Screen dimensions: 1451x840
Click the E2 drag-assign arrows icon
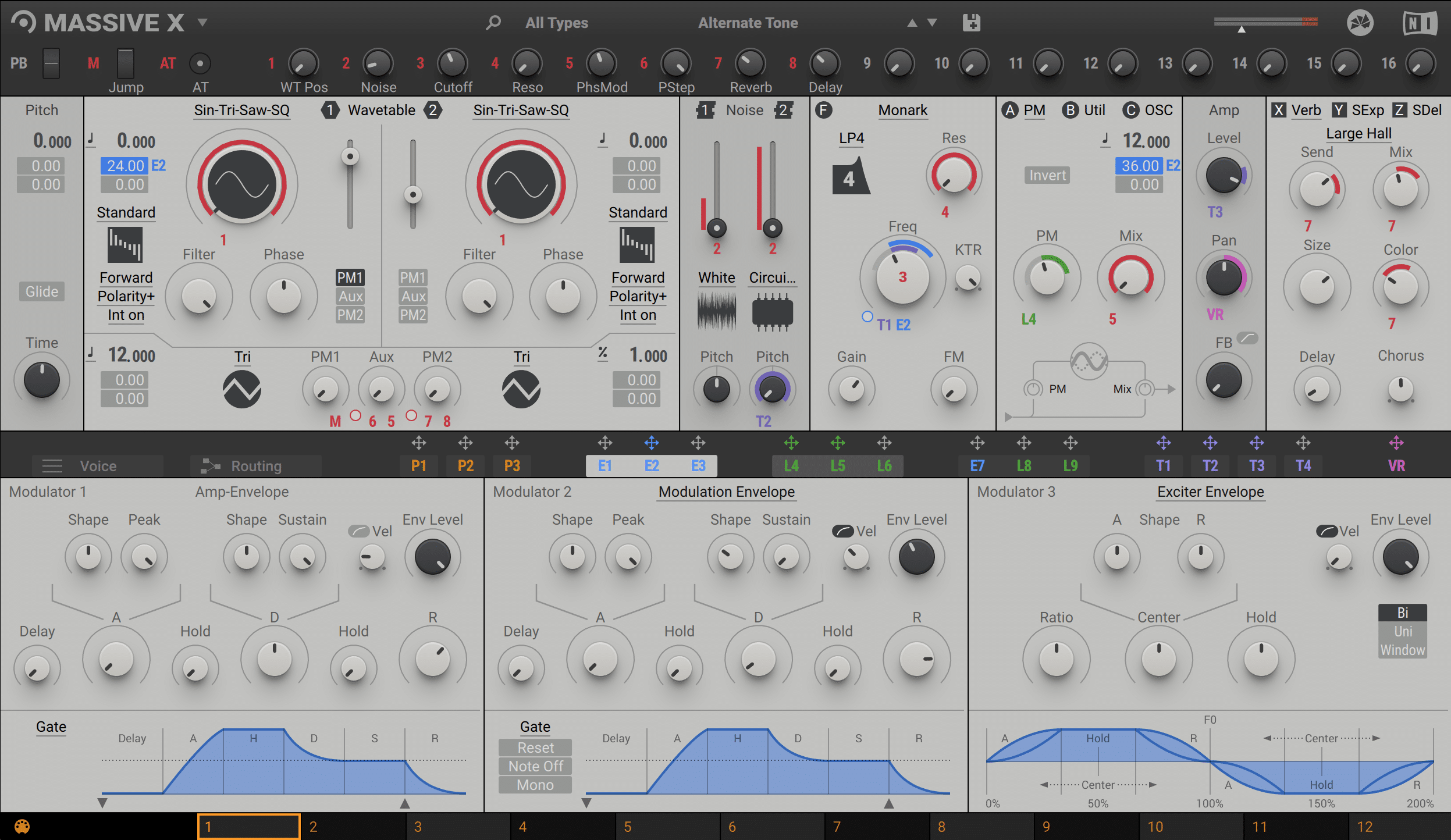[x=652, y=443]
